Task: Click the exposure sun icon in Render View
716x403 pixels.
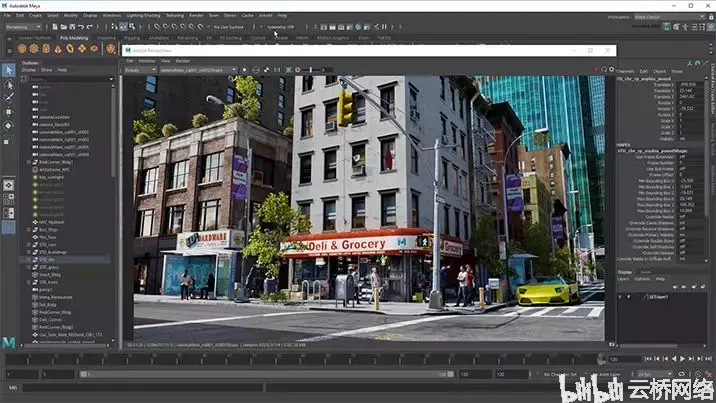Action: tap(298, 70)
